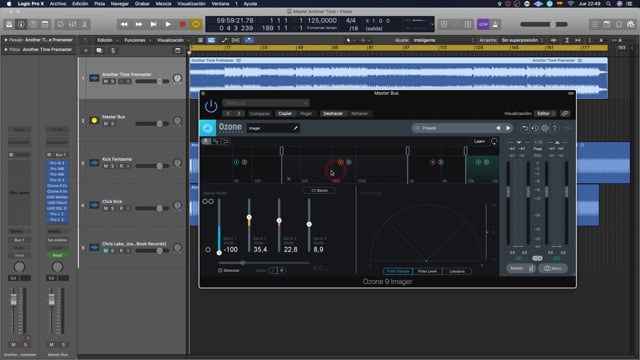
Task: Click the Rewind transport button
Action: click(124, 24)
